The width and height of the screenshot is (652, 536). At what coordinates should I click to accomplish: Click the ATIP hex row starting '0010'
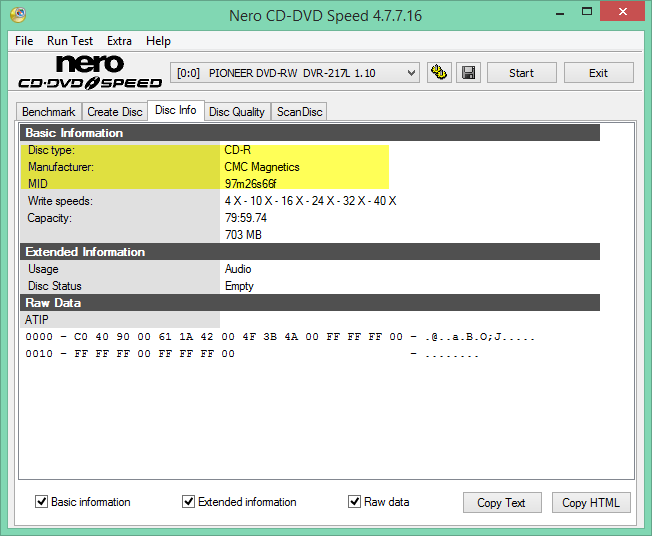(252, 354)
